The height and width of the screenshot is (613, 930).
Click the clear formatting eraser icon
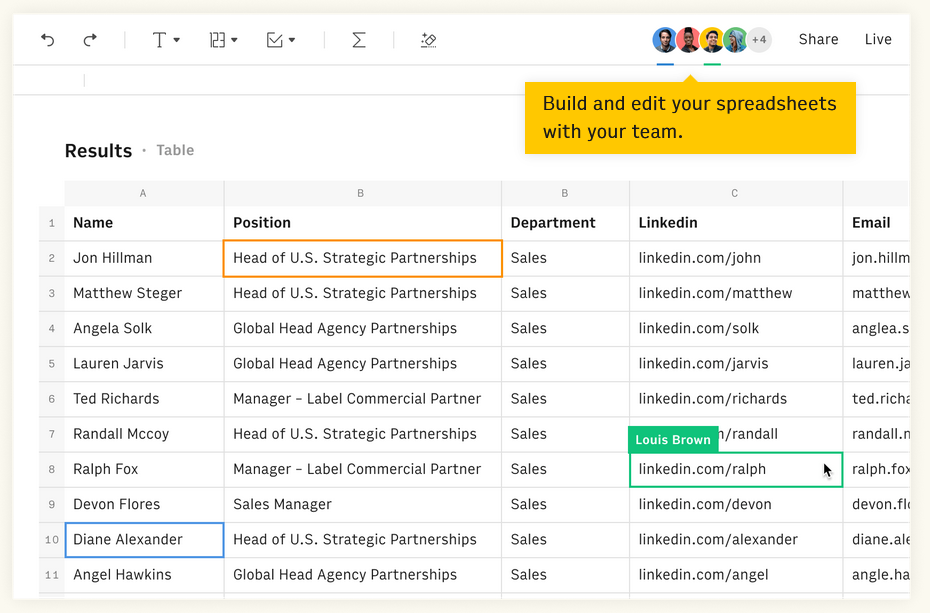(428, 39)
